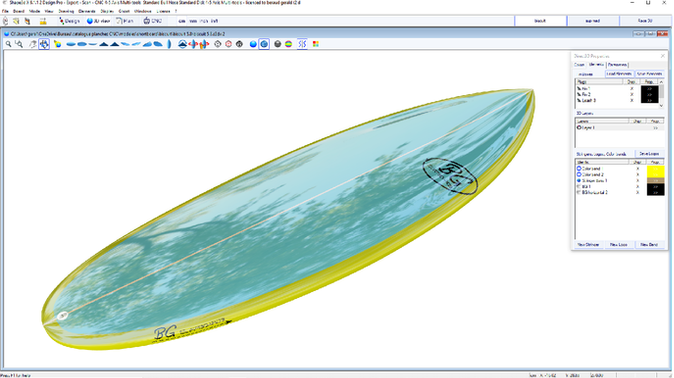This screenshot has width=674, height=378.
Task: Click the Load Elements button
Action: [619, 74]
